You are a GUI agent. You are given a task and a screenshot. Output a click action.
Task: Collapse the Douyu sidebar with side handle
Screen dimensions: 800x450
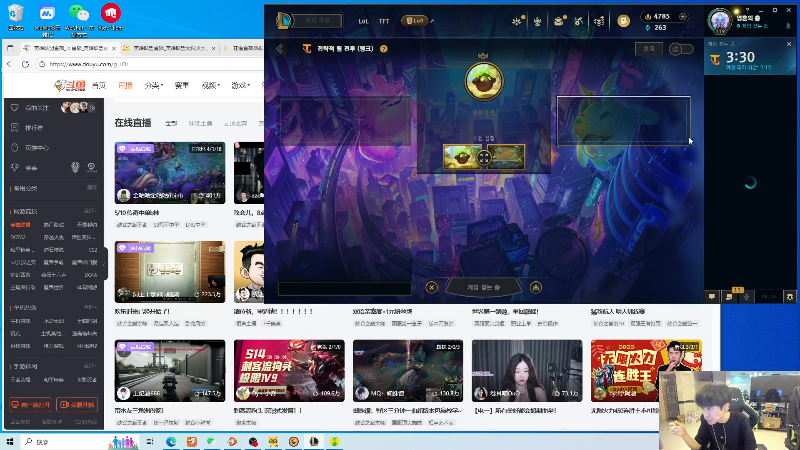pyautogui.click(x=105, y=264)
